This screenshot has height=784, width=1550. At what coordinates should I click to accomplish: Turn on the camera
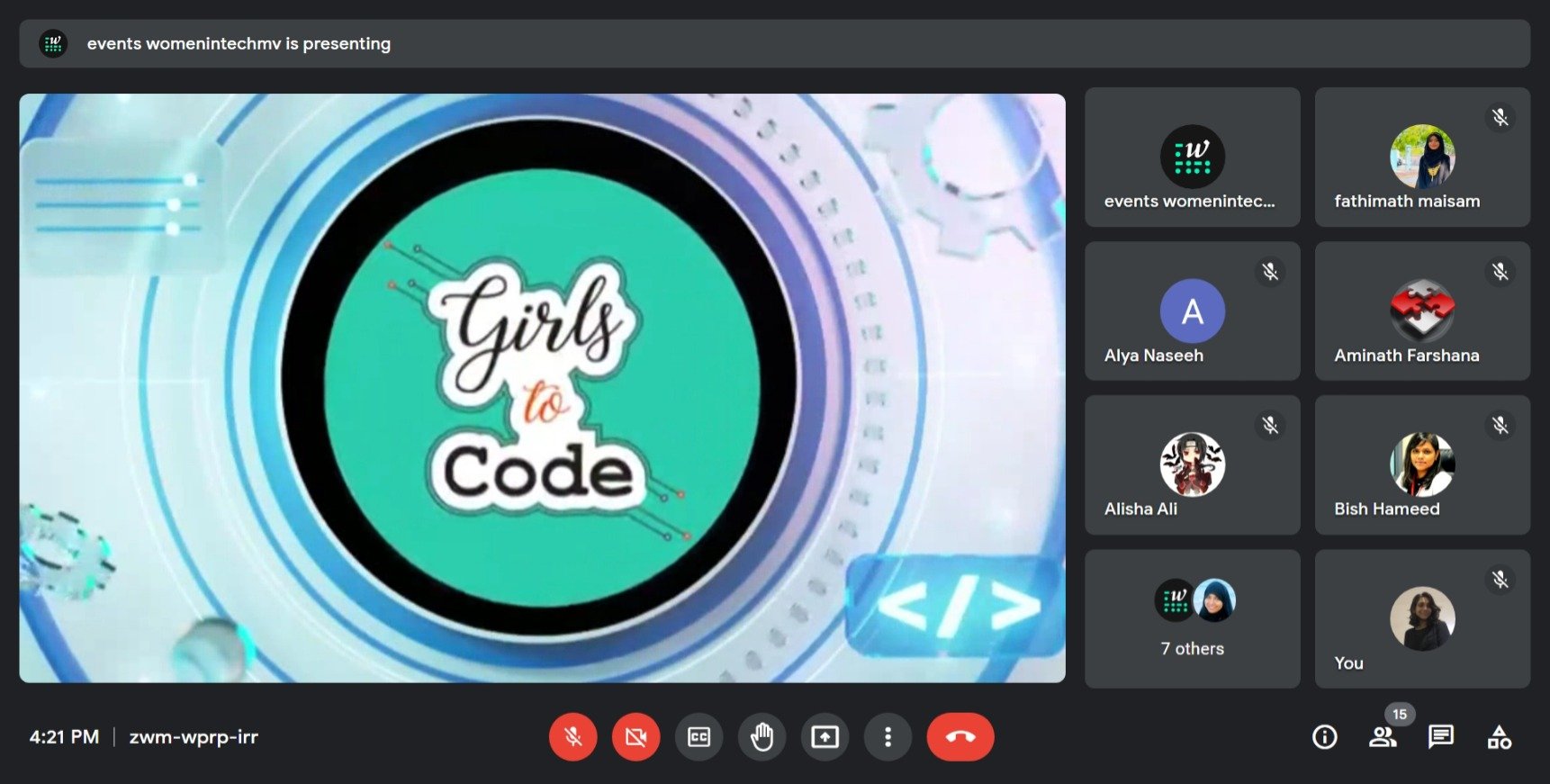click(x=635, y=737)
